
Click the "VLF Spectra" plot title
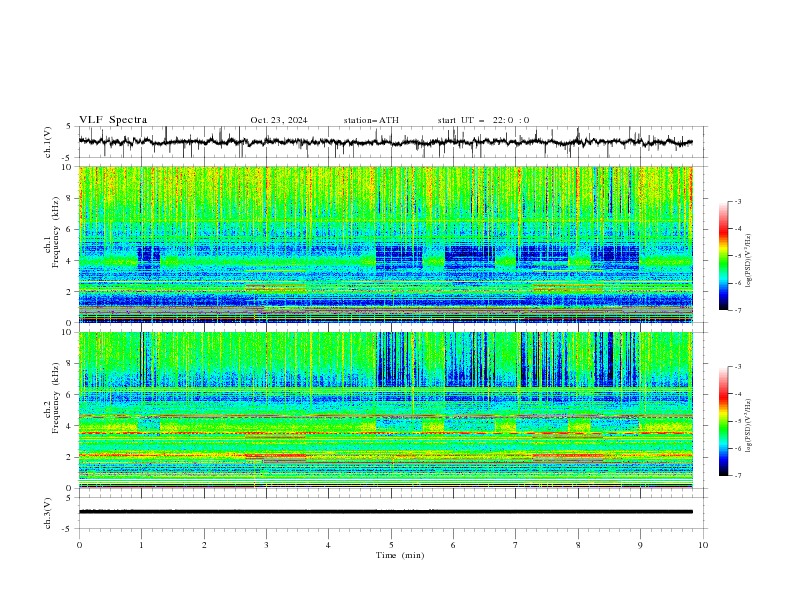(x=113, y=120)
